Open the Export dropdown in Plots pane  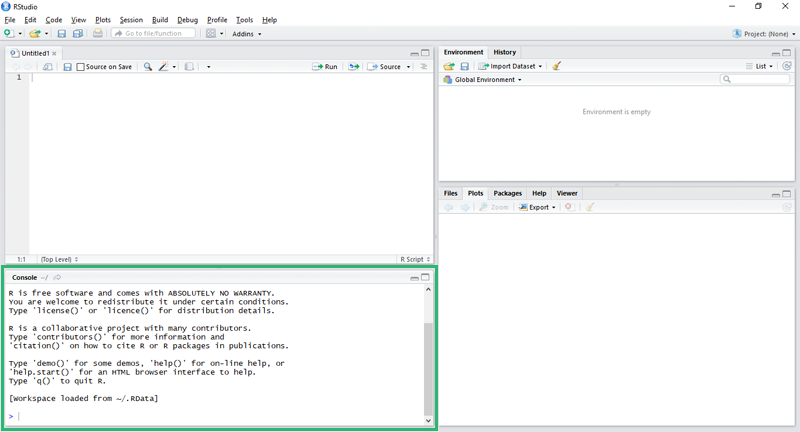pyautogui.click(x=537, y=207)
